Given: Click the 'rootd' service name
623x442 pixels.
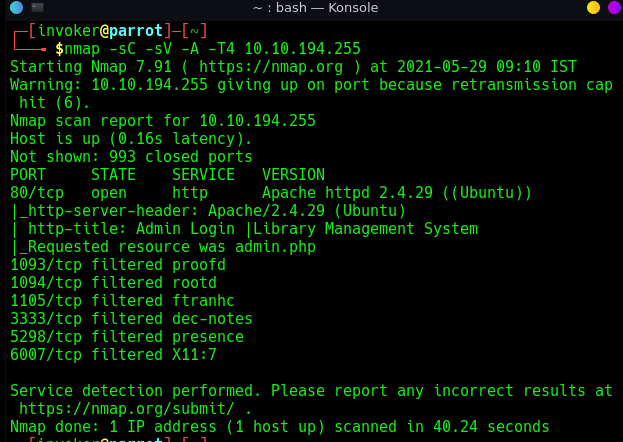Looking at the screenshot, I should 194,283.
